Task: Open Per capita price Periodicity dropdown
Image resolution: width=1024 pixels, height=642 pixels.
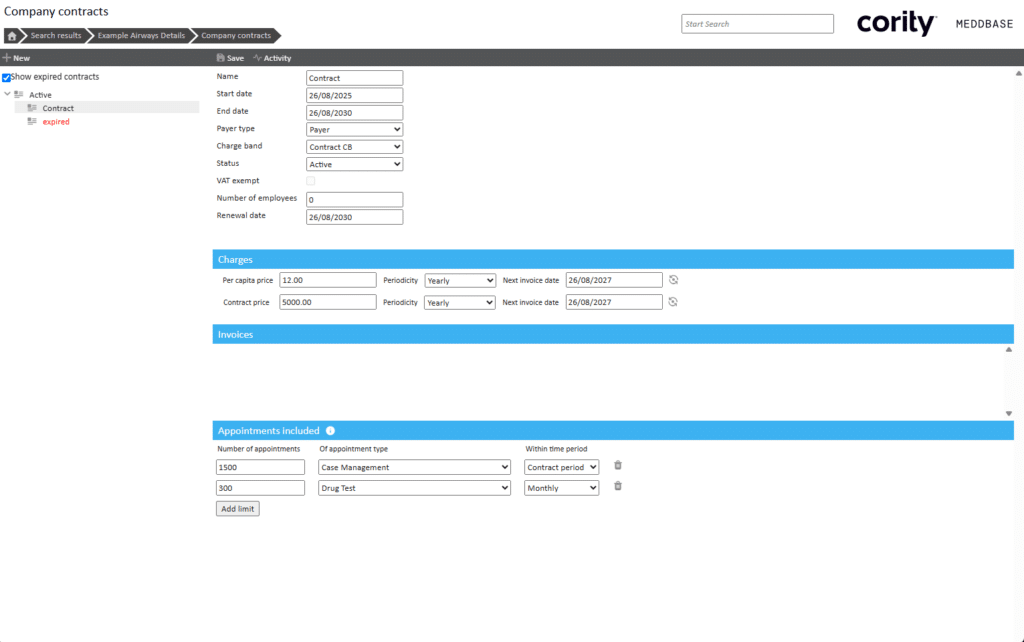Action: pyautogui.click(x=460, y=280)
